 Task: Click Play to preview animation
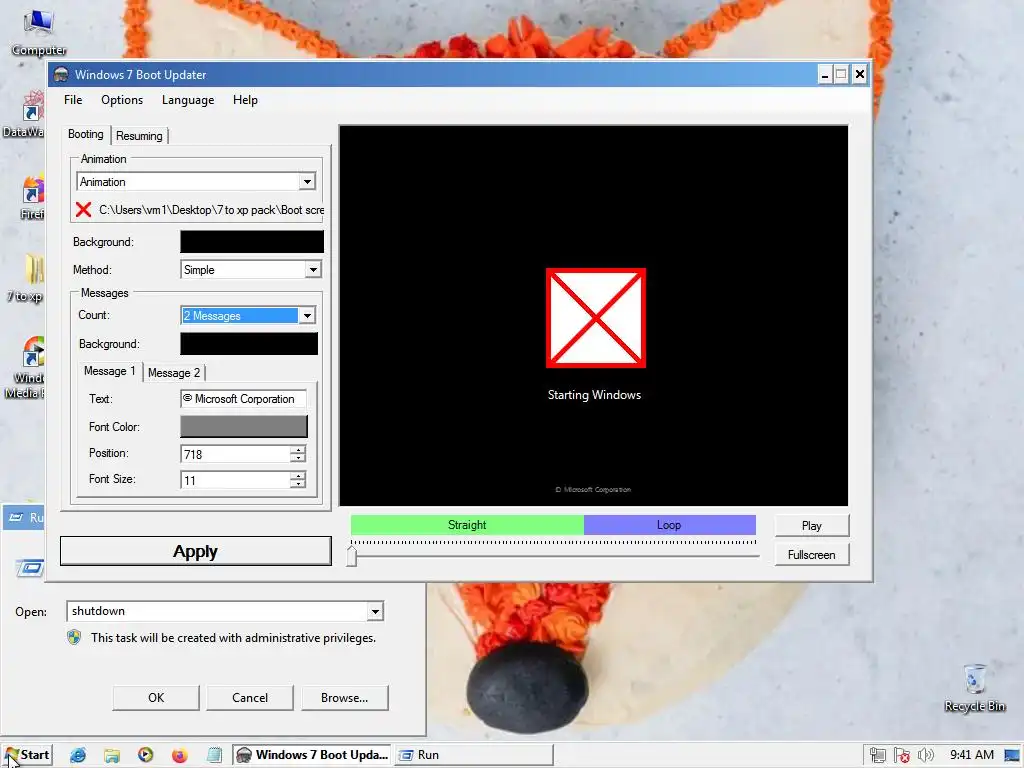[x=812, y=526]
